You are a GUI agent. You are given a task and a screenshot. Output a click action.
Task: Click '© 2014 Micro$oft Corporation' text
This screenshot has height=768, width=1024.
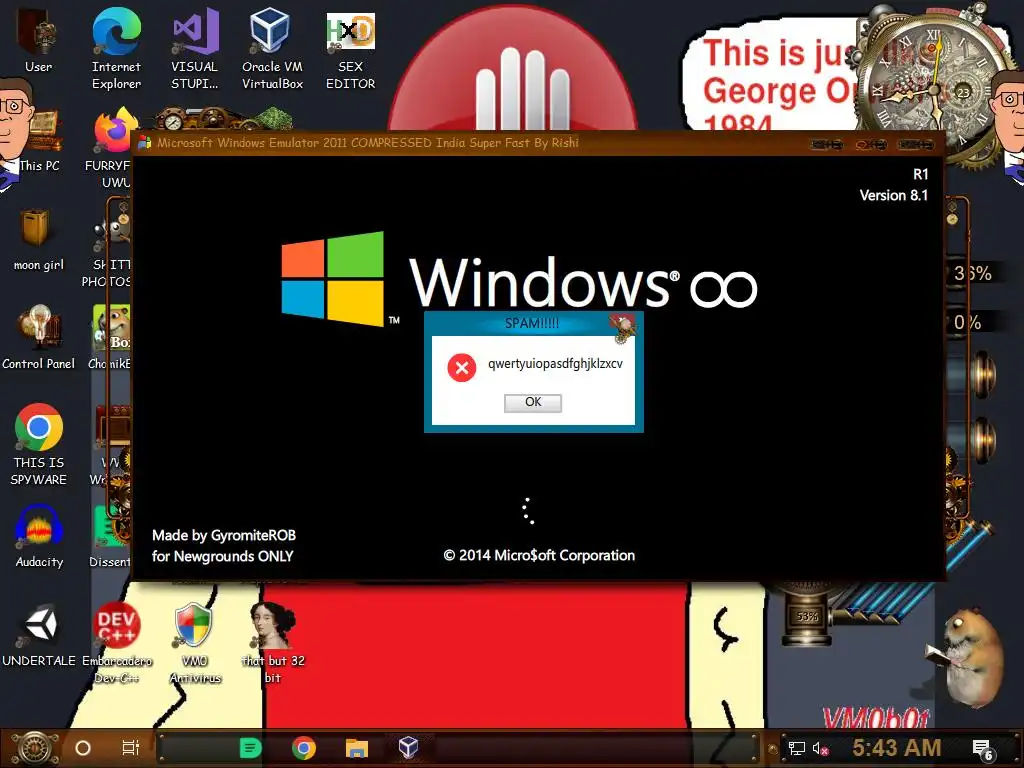pos(539,556)
